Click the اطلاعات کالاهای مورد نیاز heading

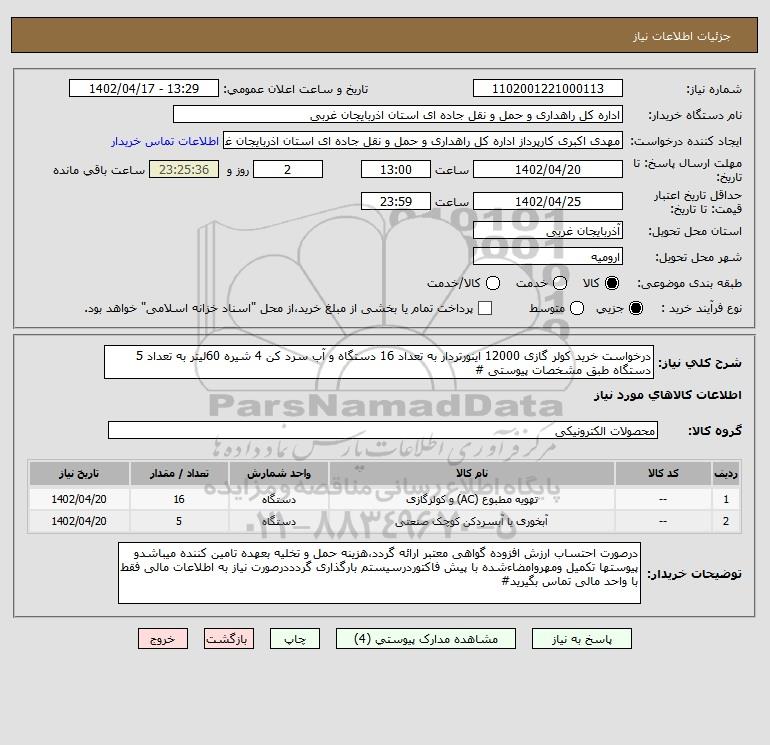point(668,395)
